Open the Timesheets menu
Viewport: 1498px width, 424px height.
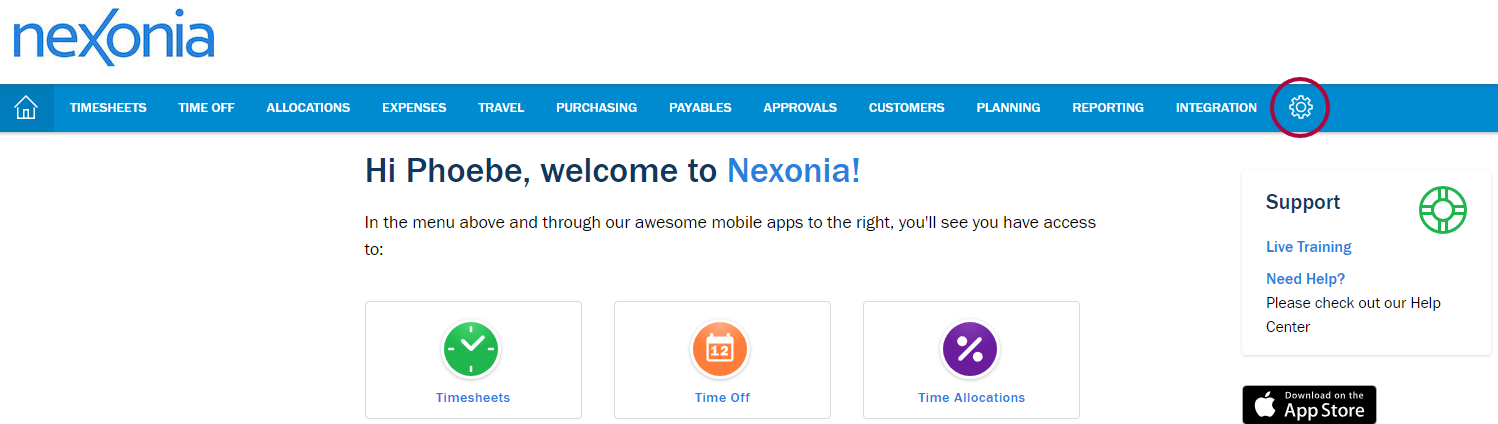click(x=108, y=108)
